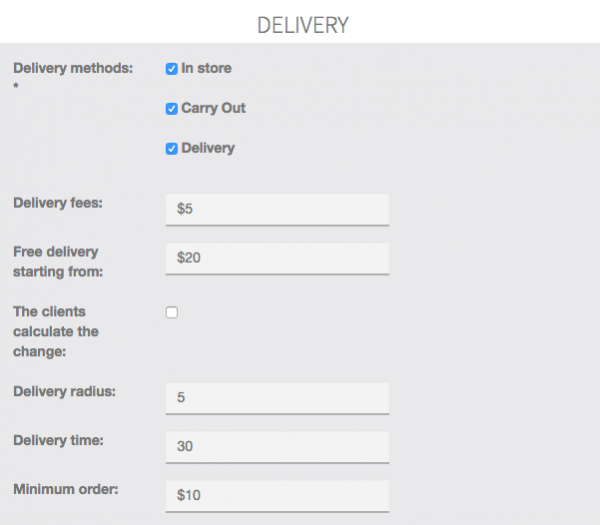This screenshot has width=600, height=525.
Task: Click the Delivery methods field label
Action: point(72,68)
